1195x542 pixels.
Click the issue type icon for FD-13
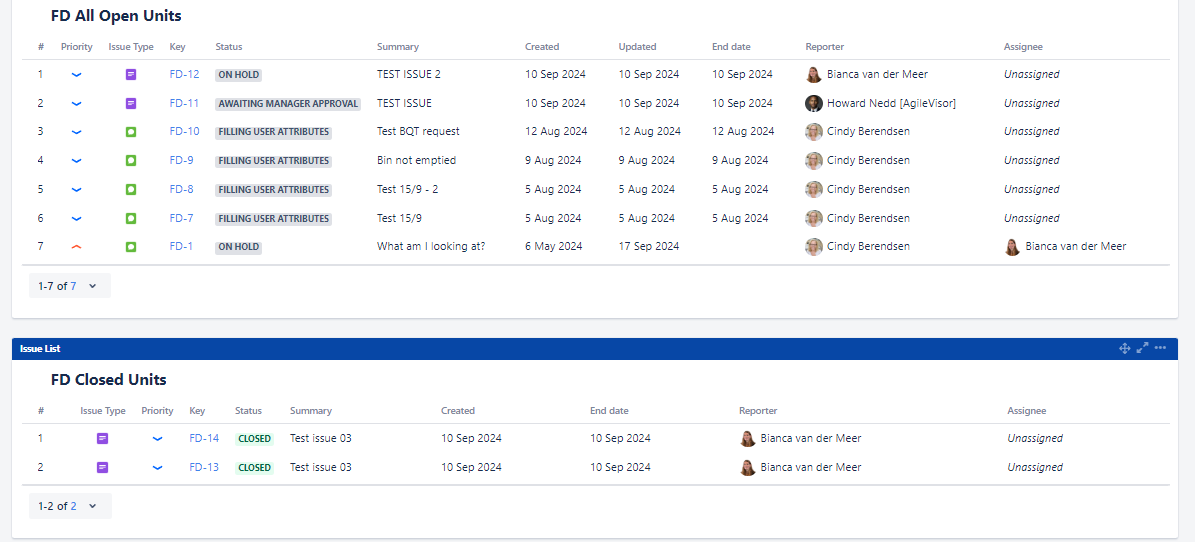103,467
